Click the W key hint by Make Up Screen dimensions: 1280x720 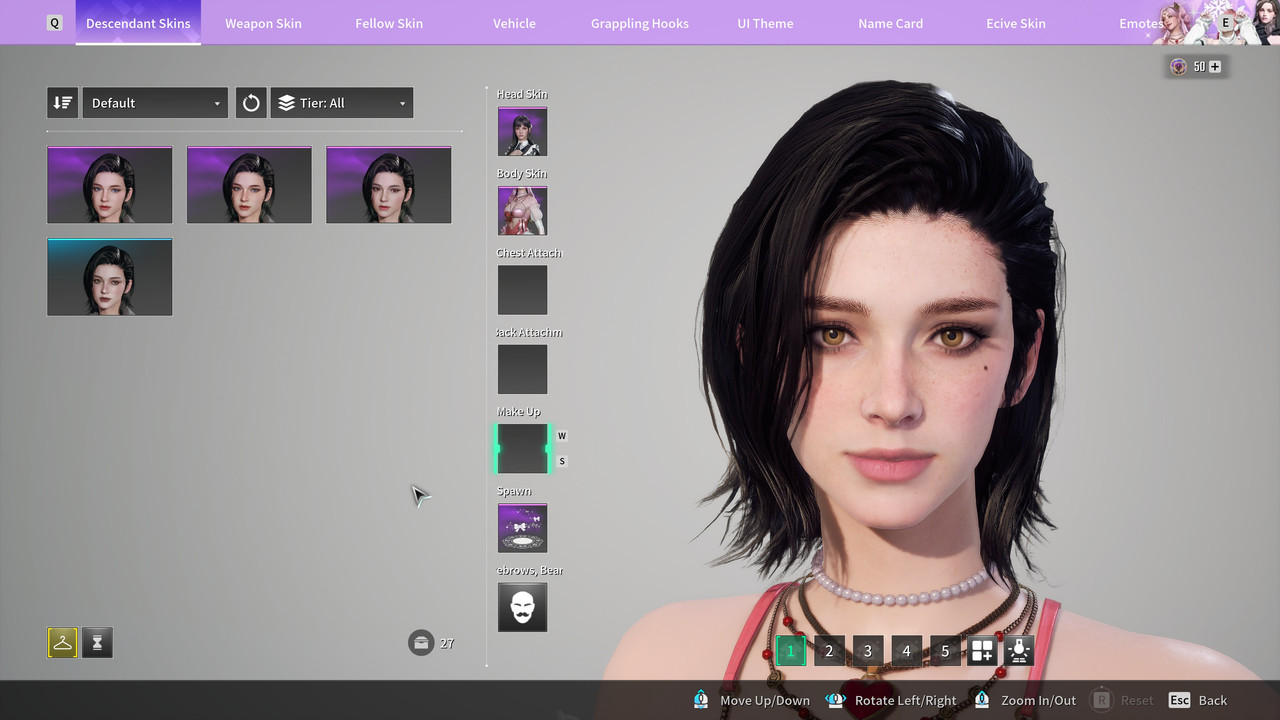(x=562, y=436)
